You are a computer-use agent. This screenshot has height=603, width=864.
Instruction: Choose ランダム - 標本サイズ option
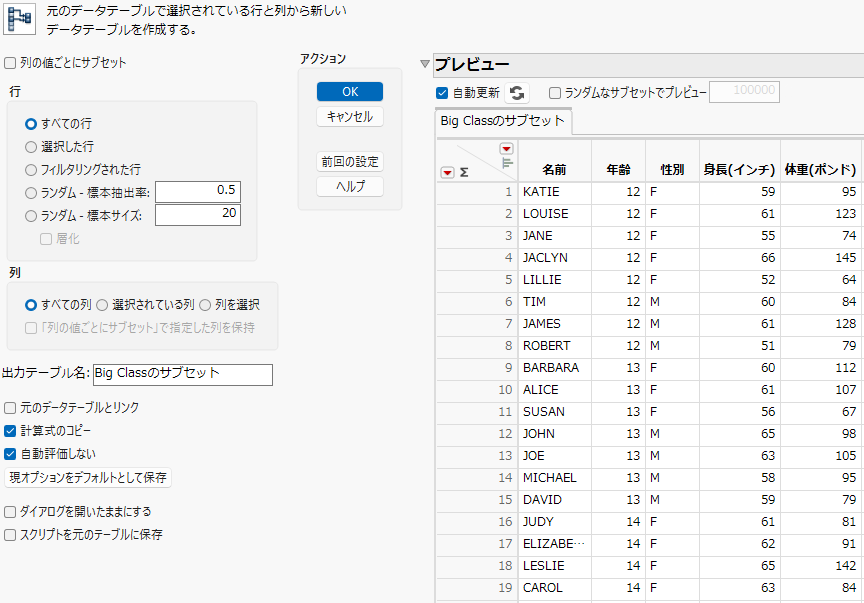coord(31,217)
